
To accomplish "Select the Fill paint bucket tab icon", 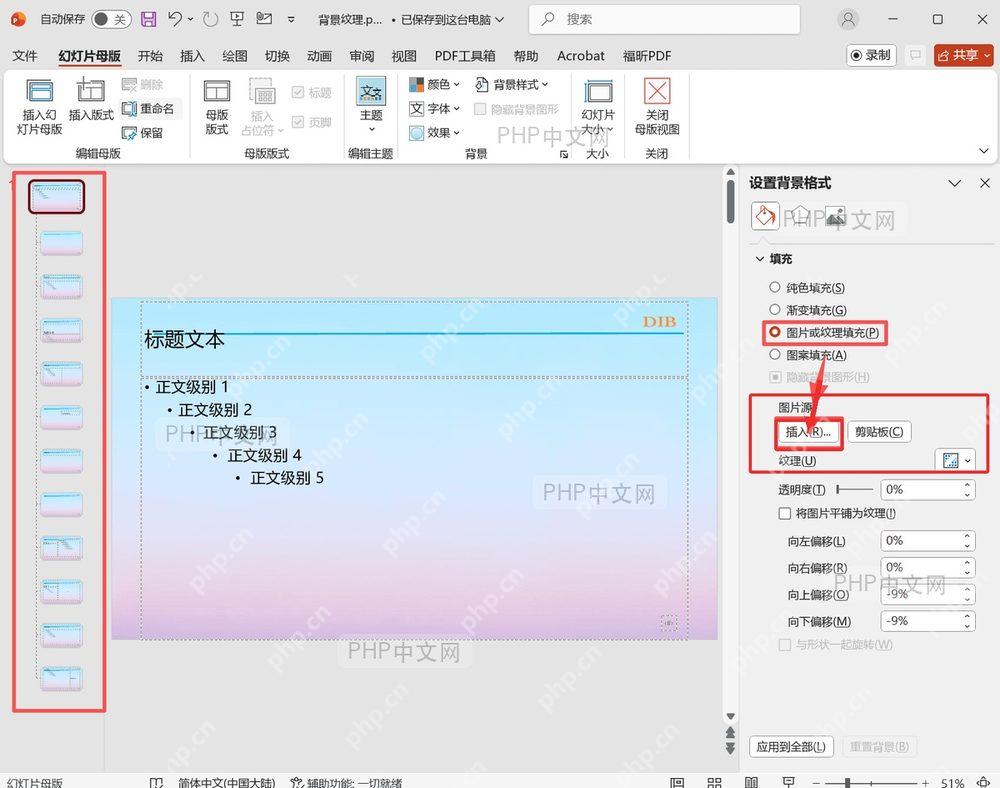I will tap(765, 216).
